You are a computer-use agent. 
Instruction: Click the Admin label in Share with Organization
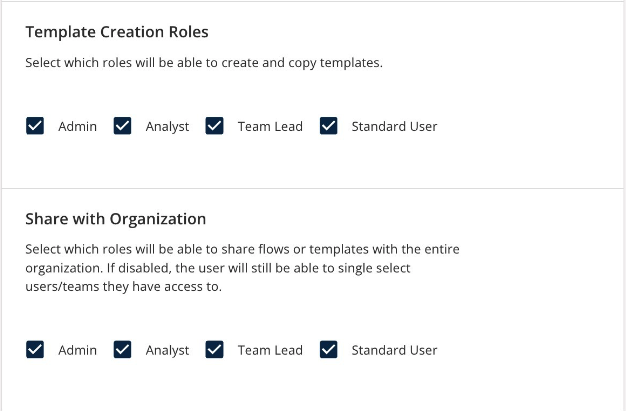click(77, 350)
